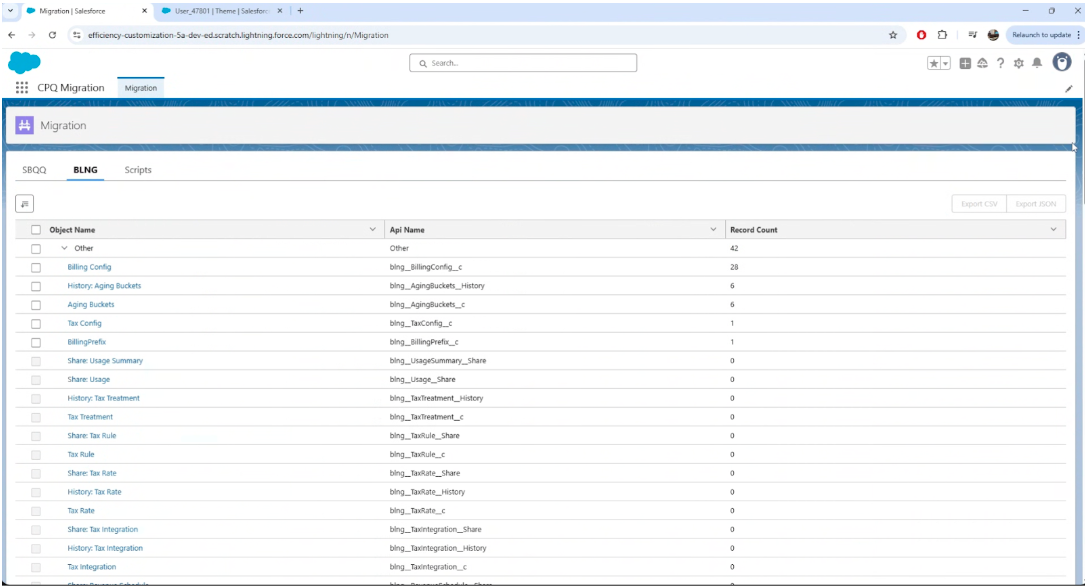Screen dimensions: 1085x588
Task: Open the Favorites list dropdown arrow
Action: click(x=945, y=63)
